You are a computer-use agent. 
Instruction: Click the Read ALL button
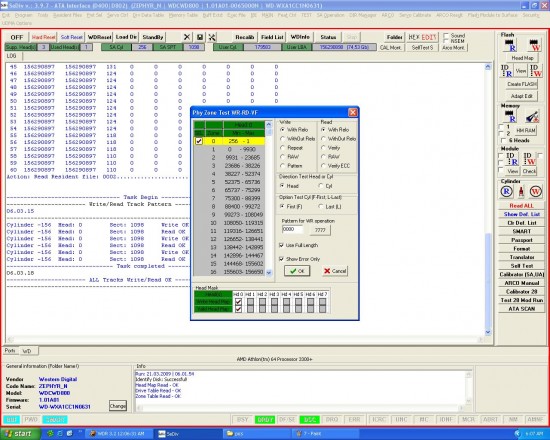tap(521, 206)
